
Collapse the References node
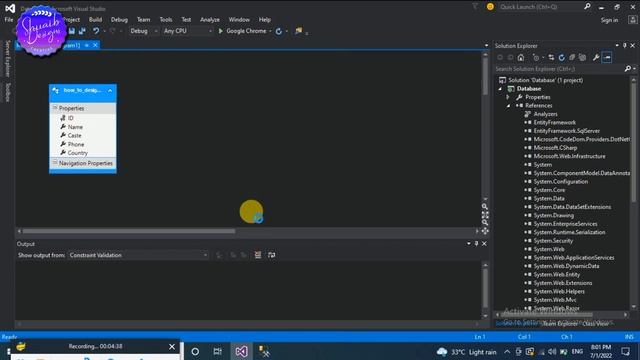509,106
